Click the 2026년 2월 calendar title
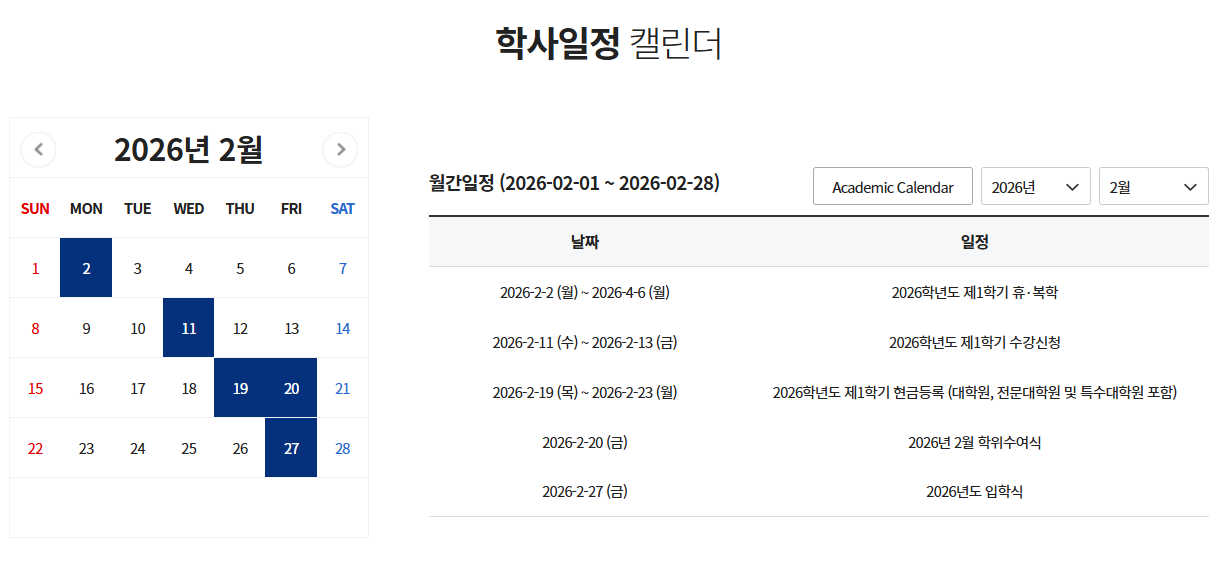This screenshot has width=1226, height=570. tap(188, 150)
